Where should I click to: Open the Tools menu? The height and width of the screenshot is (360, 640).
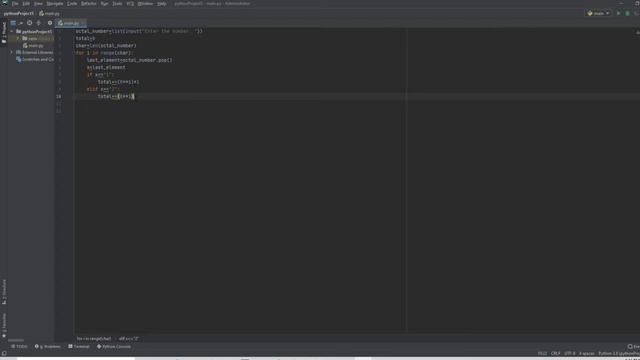(x=117, y=4)
